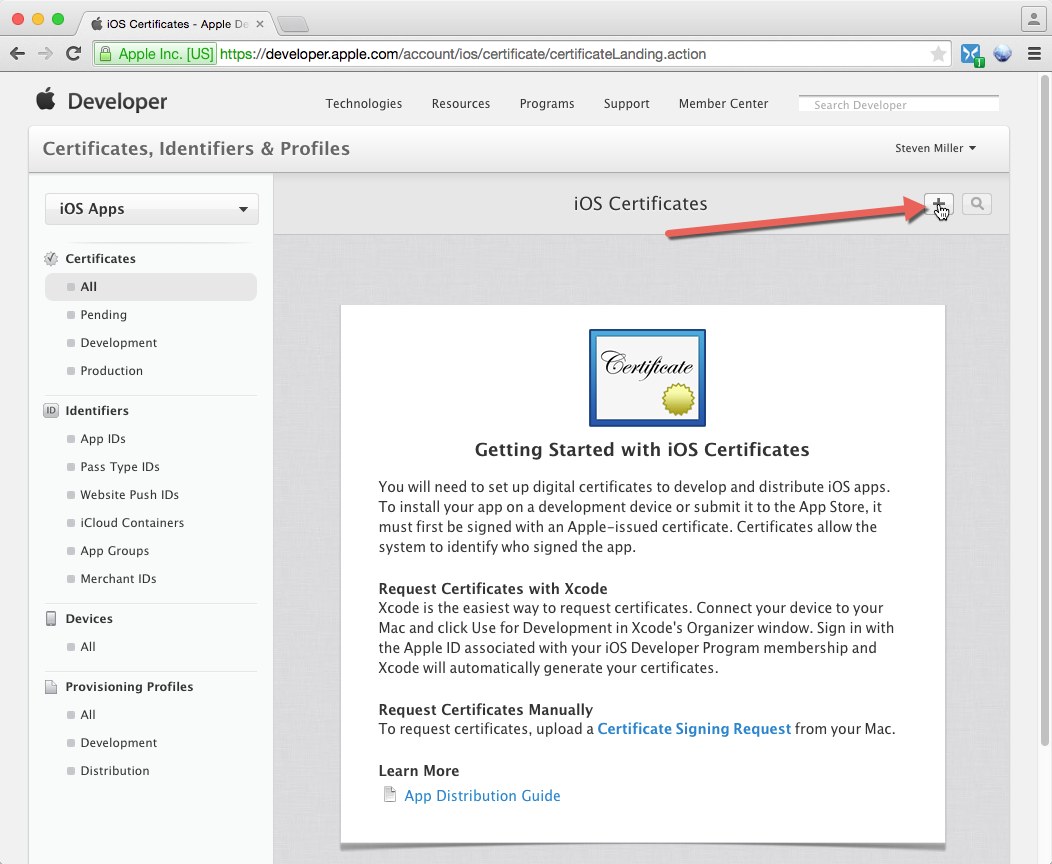Click the Certificates section icon in sidebar
This screenshot has height=864, width=1052.
(x=50, y=258)
